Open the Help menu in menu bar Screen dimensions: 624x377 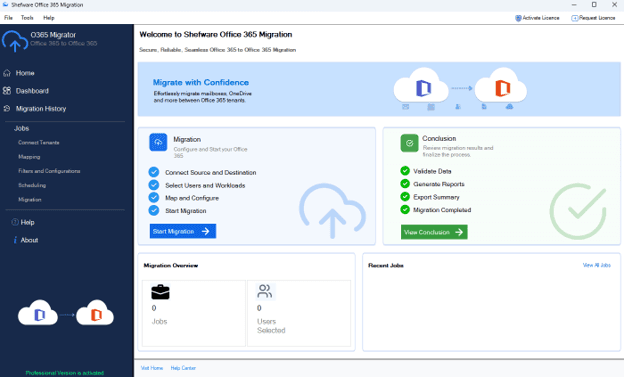[x=49, y=18]
